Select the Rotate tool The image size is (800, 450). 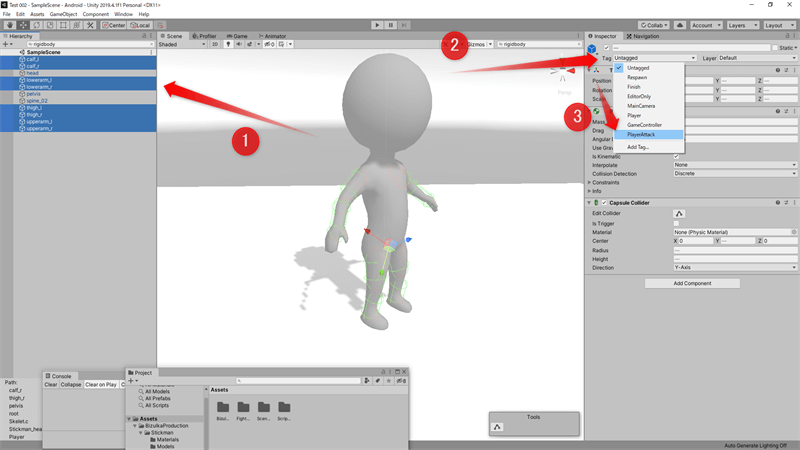point(36,25)
